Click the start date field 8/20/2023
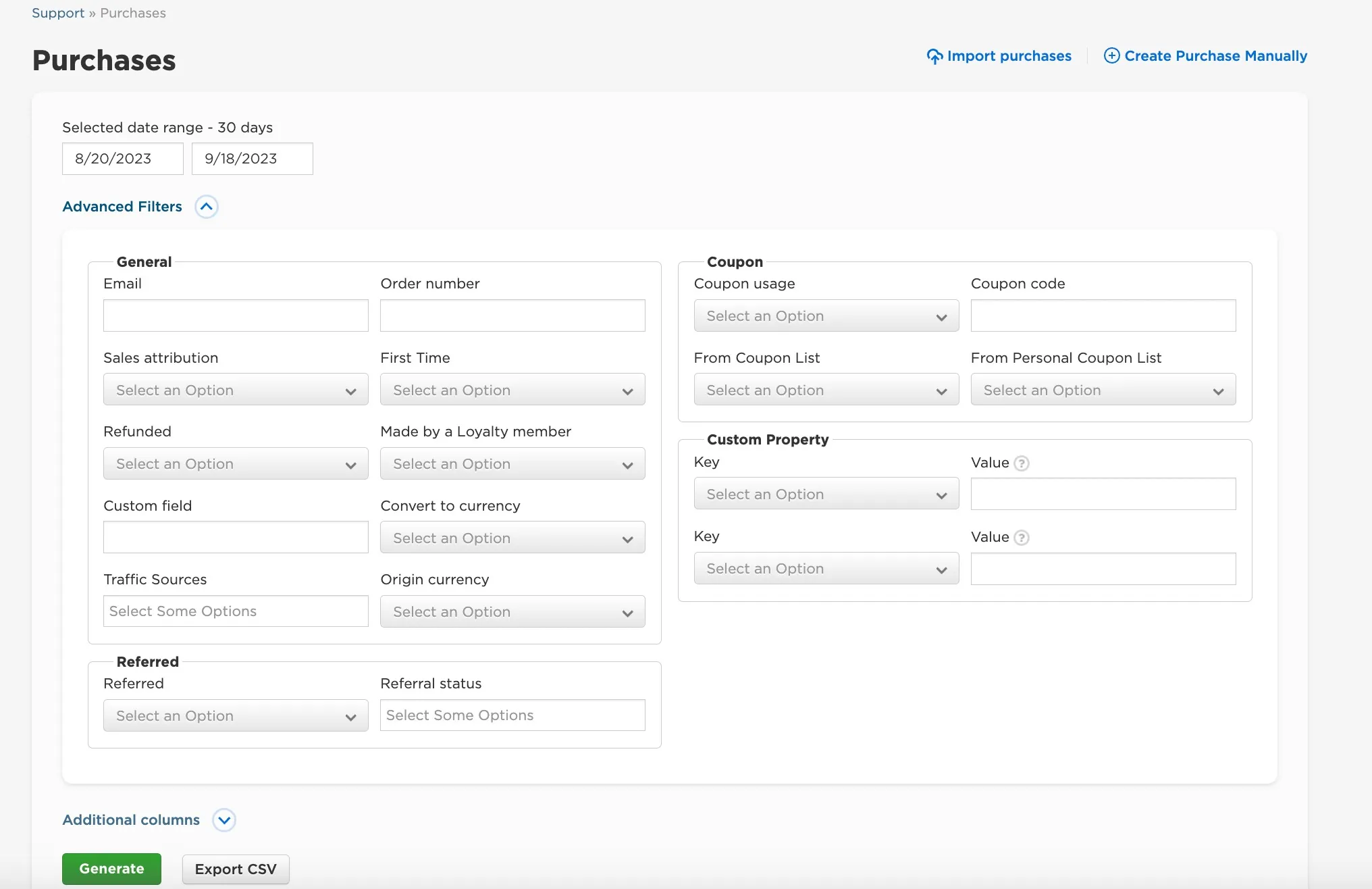The height and width of the screenshot is (889, 1372). pos(123,159)
